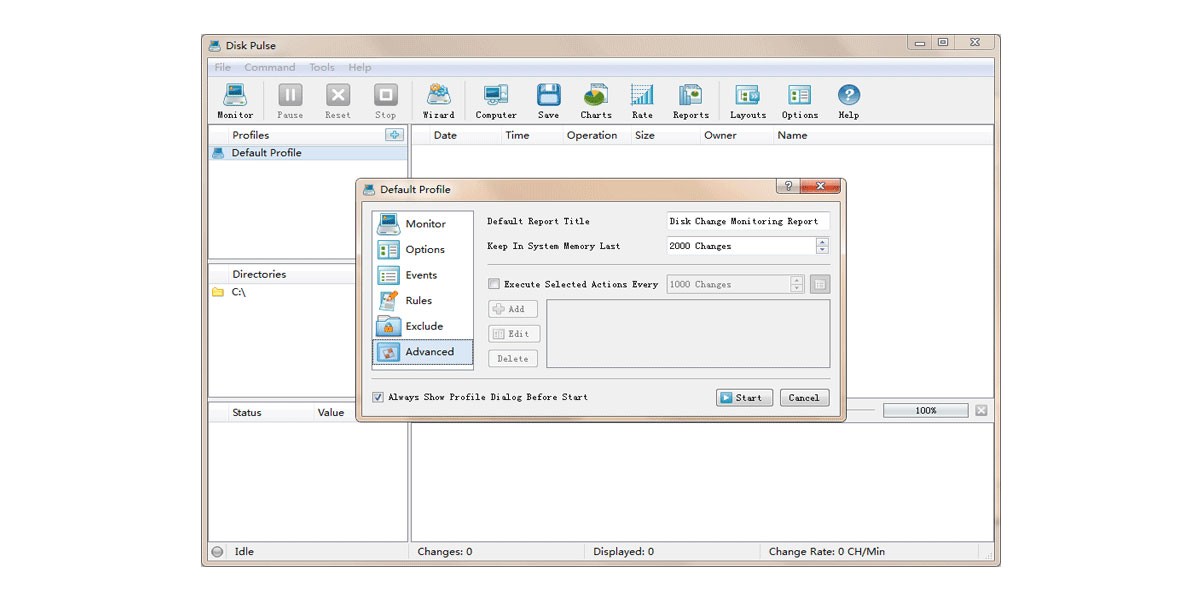Open Reports from the toolbar
The height and width of the screenshot is (600, 1200).
click(x=690, y=101)
